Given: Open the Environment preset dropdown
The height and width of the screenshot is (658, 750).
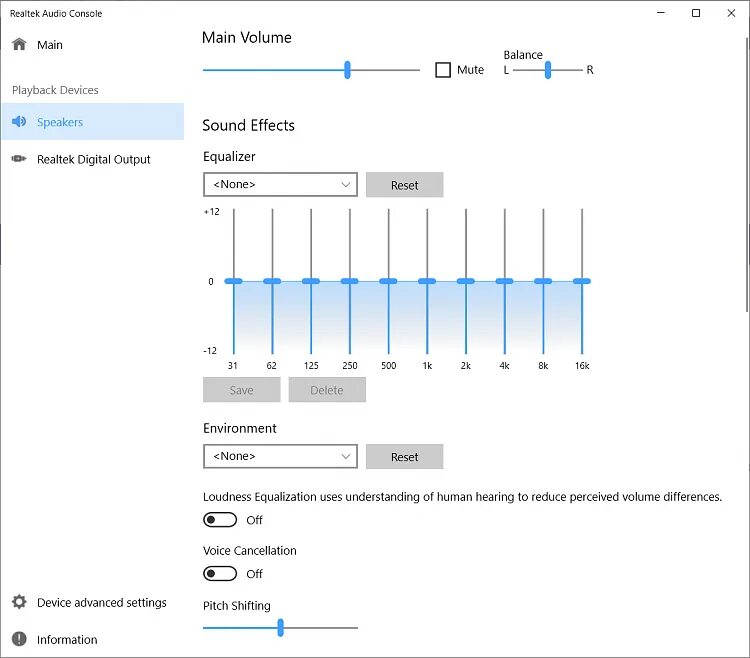Looking at the screenshot, I should 280,456.
